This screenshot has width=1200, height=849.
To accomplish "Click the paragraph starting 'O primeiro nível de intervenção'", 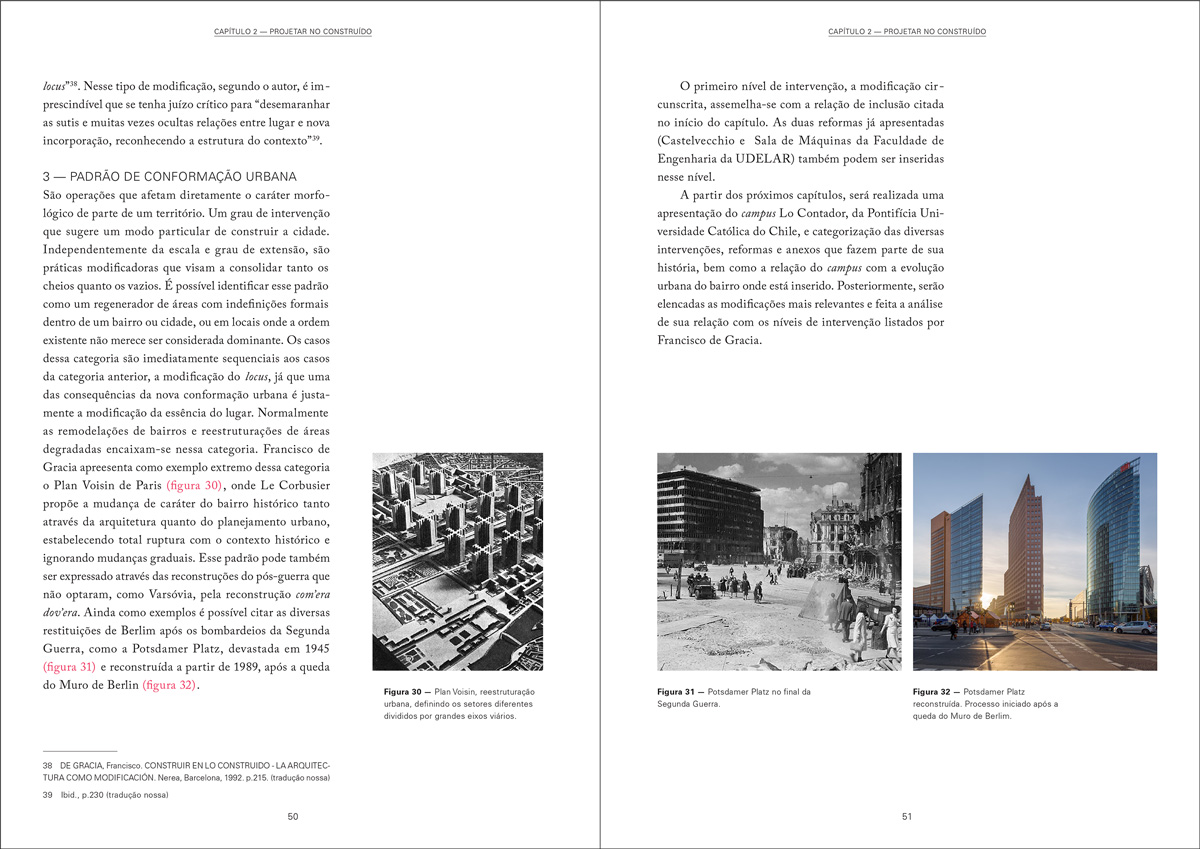I will point(801,132).
